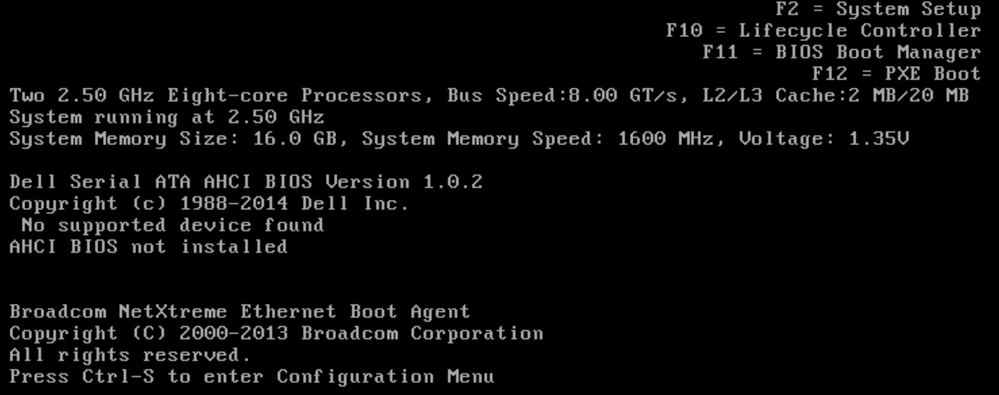Click the Broadcom NetXtreme Ethernet Boot Agent line

click(240, 312)
